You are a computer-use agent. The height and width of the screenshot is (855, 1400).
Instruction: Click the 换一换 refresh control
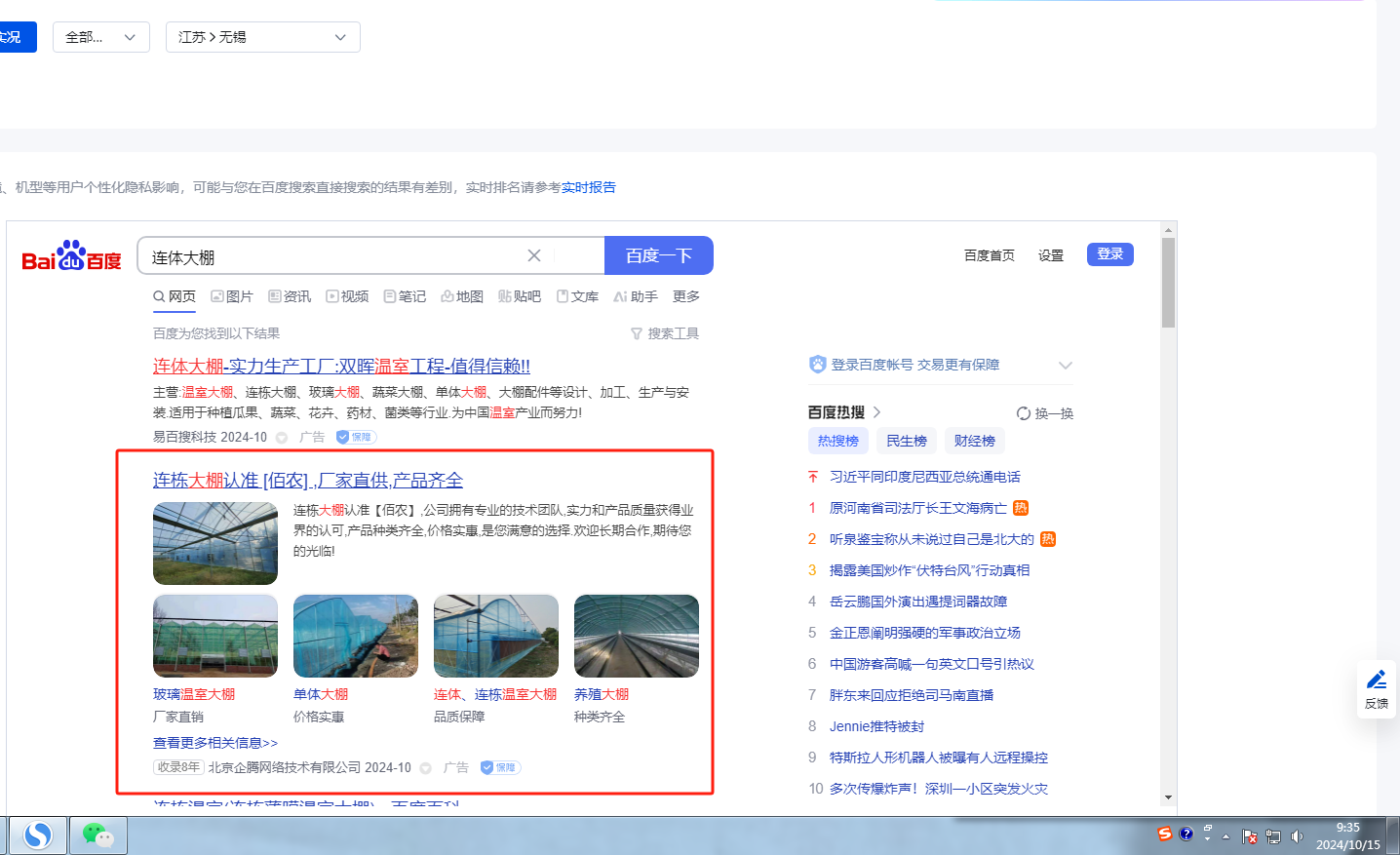(x=1044, y=413)
